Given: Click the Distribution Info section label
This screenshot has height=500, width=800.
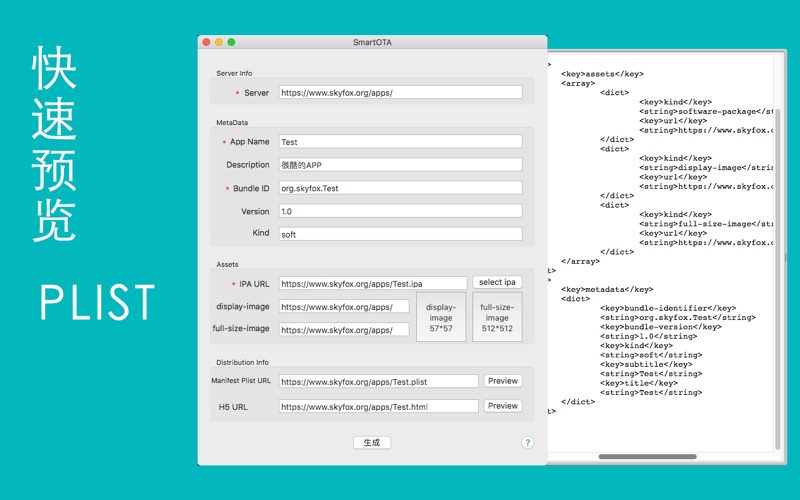Looking at the screenshot, I should tap(242, 362).
